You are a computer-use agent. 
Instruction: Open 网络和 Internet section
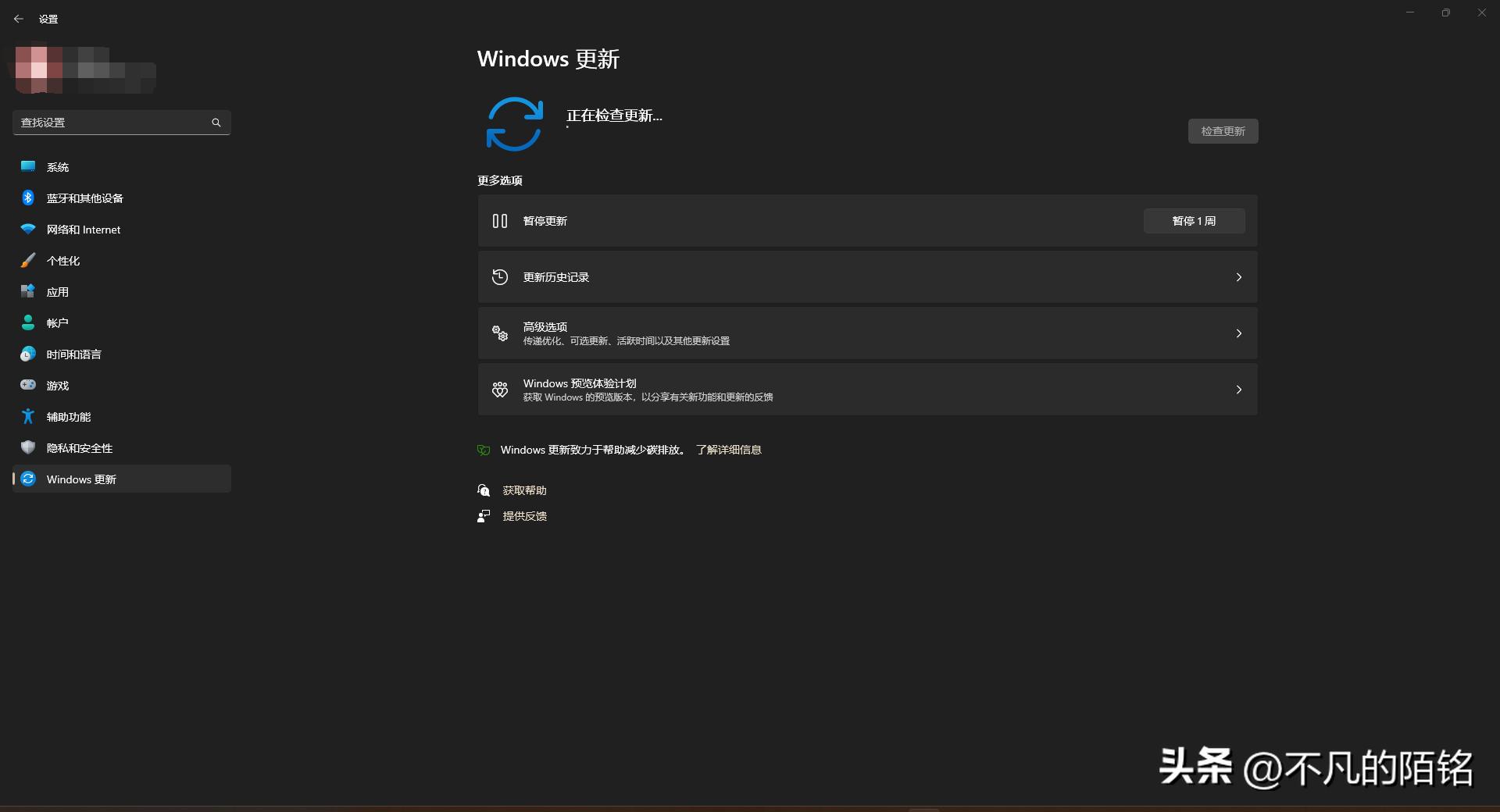[x=121, y=229]
